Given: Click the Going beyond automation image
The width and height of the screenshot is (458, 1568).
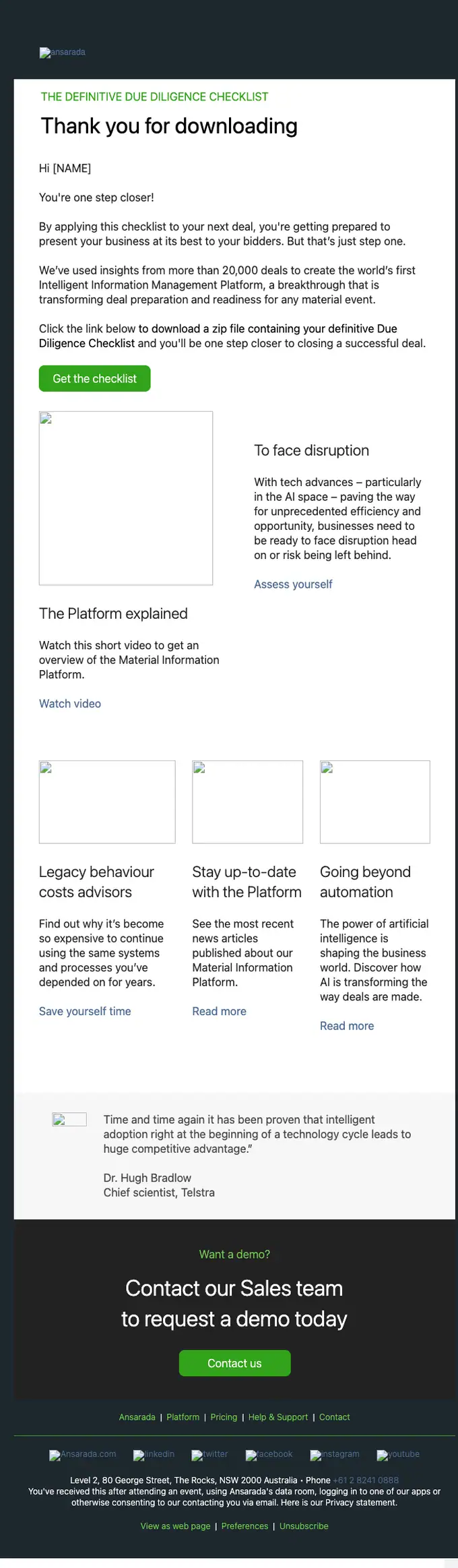Looking at the screenshot, I should coord(375,802).
